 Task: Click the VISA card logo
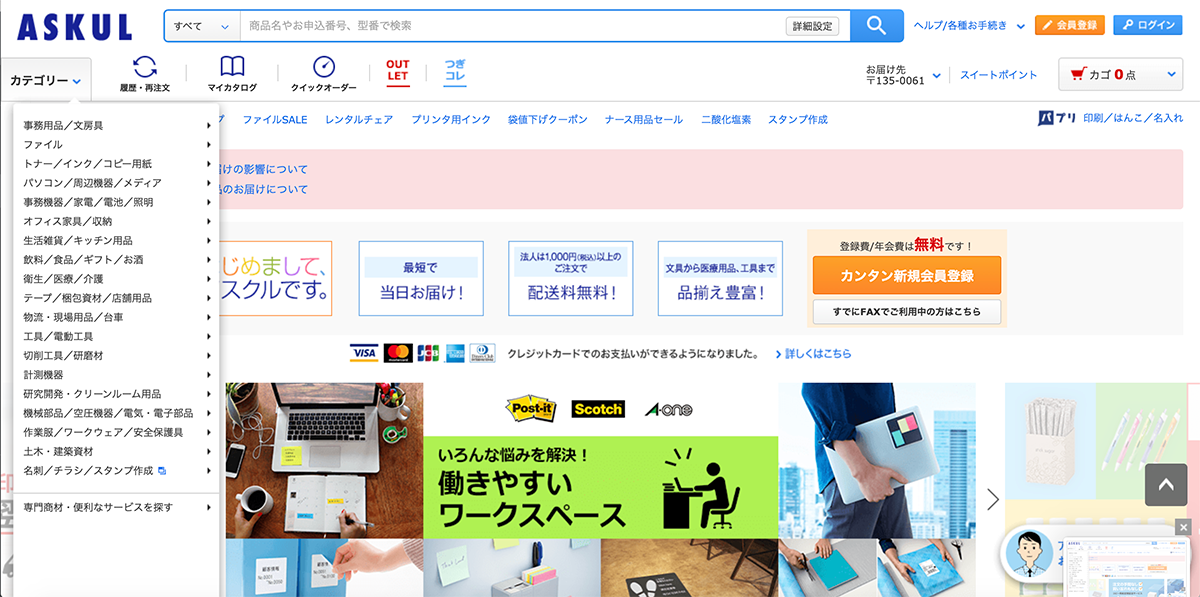pos(364,353)
